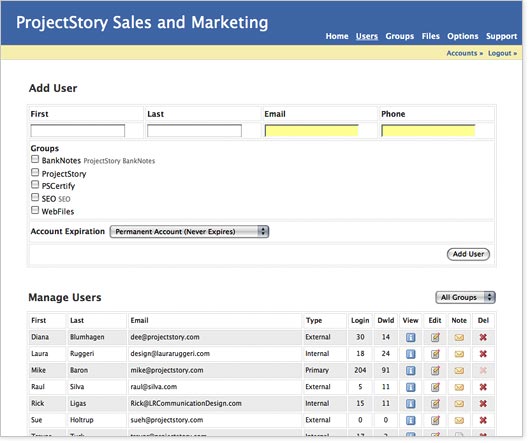
Task: Open the All Groups filter dropdown
Action: 465,297
